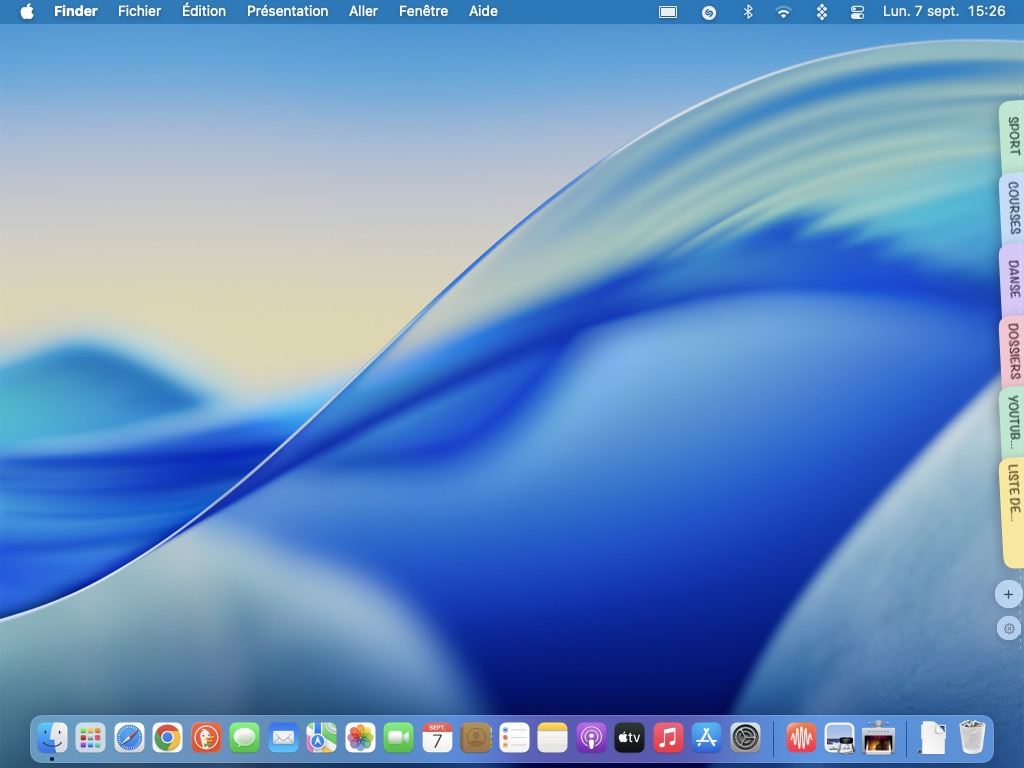Open the Wi-Fi status menu
Screen dimensions: 1024x768
click(x=783, y=12)
